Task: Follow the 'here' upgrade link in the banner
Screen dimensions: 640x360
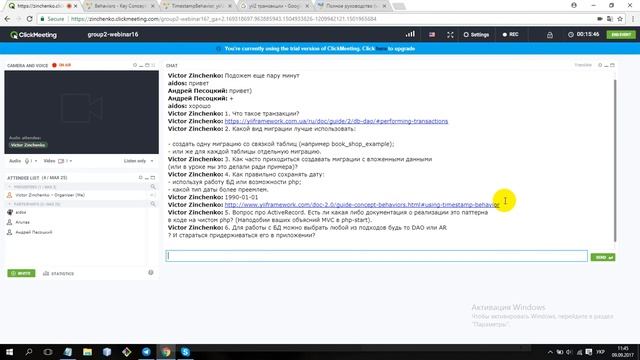Action: [x=381, y=49]
